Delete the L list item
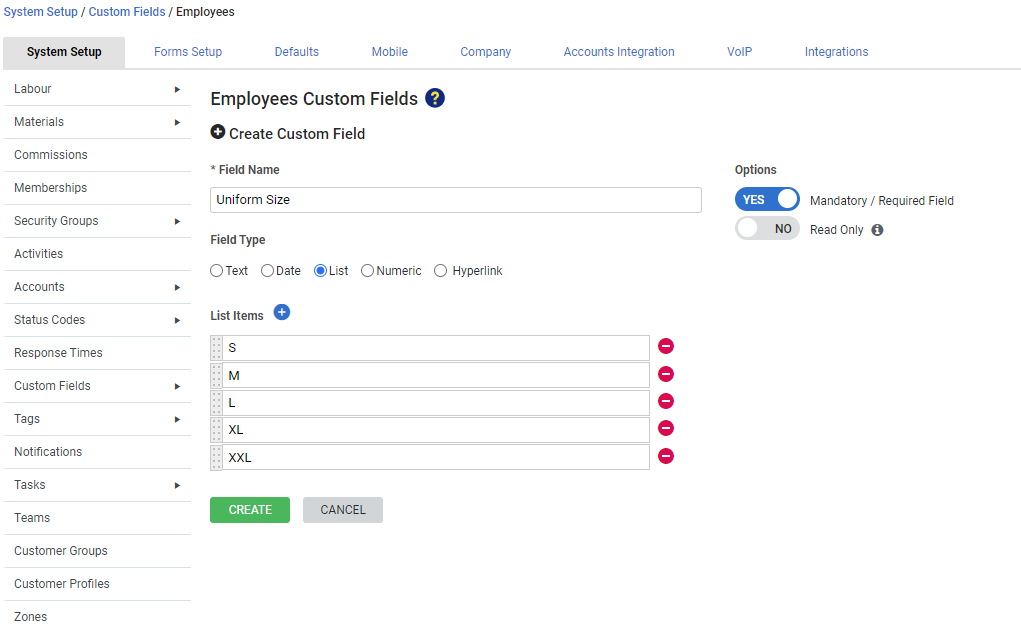 tap(665, 401)
